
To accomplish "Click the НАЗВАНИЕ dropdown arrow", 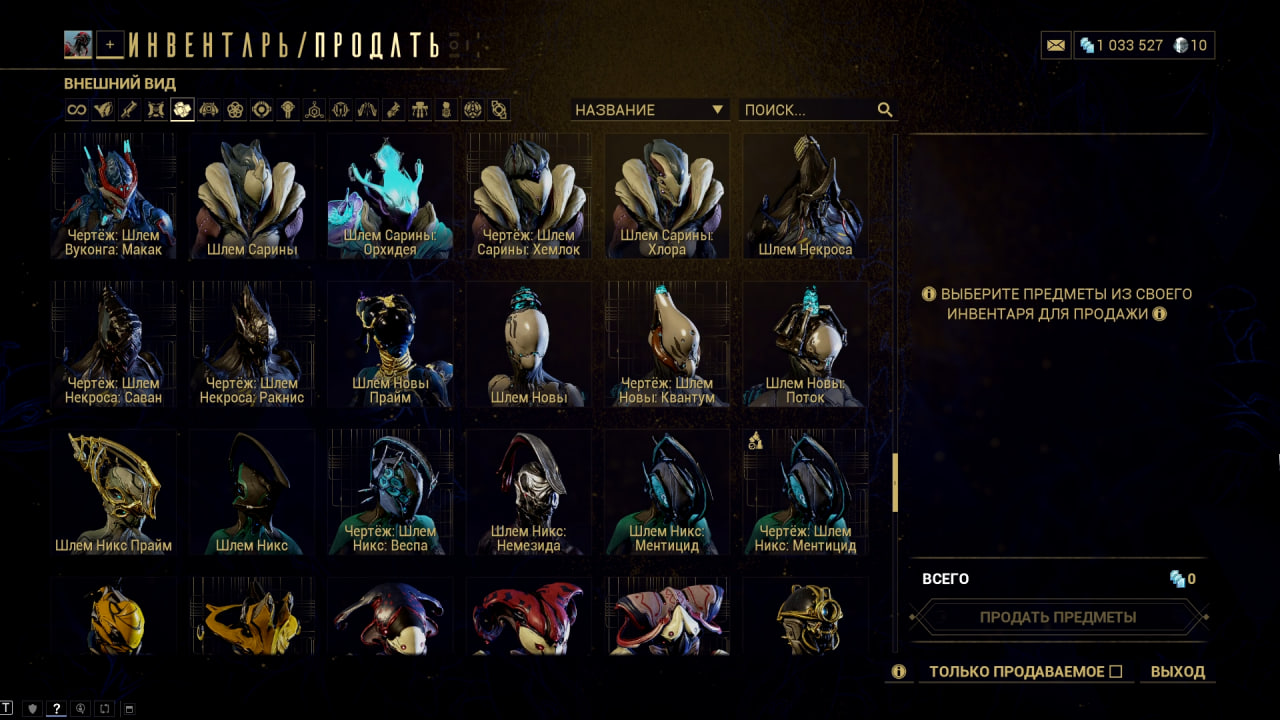I will pyautogui.click(x=717, y=110).
